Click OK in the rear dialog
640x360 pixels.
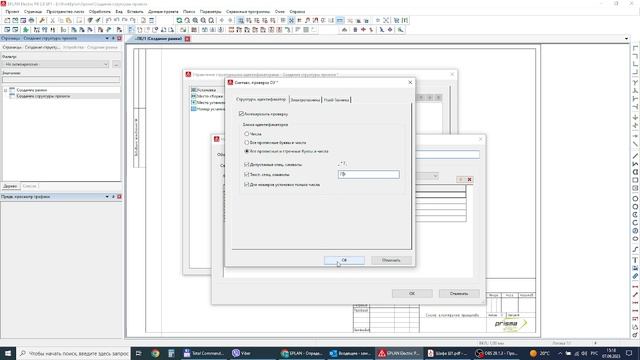click(412, 293)
